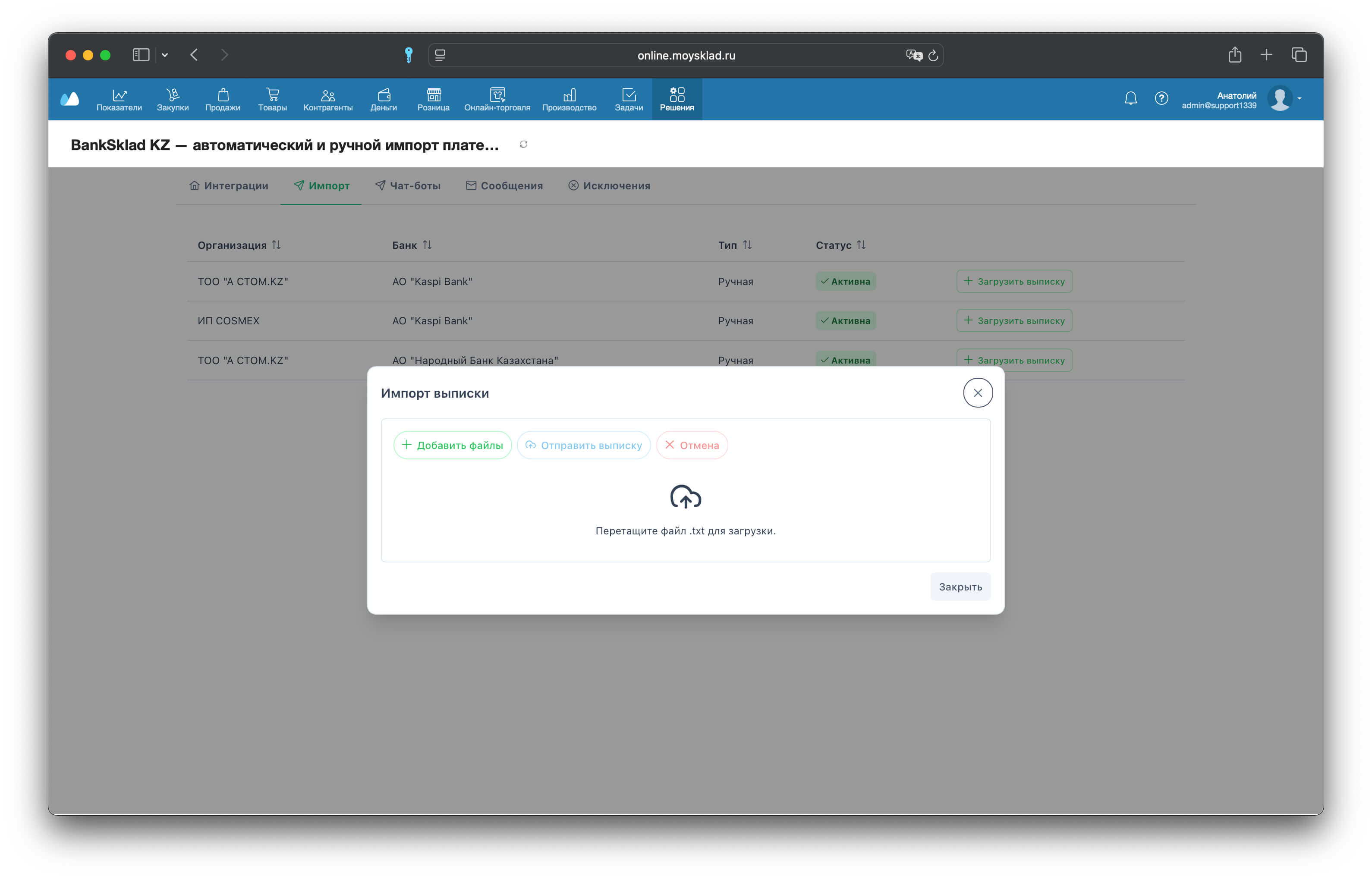Open Онлайн-торговля online trade section

click(497, 100)
